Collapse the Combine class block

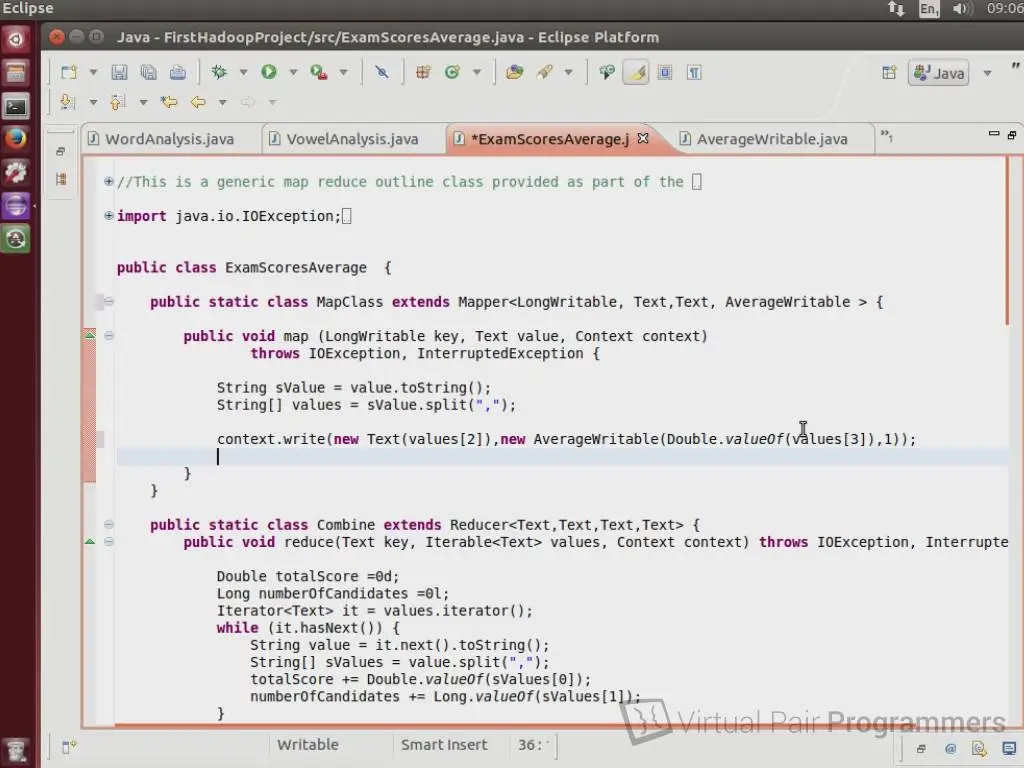(x=109, y=524)
